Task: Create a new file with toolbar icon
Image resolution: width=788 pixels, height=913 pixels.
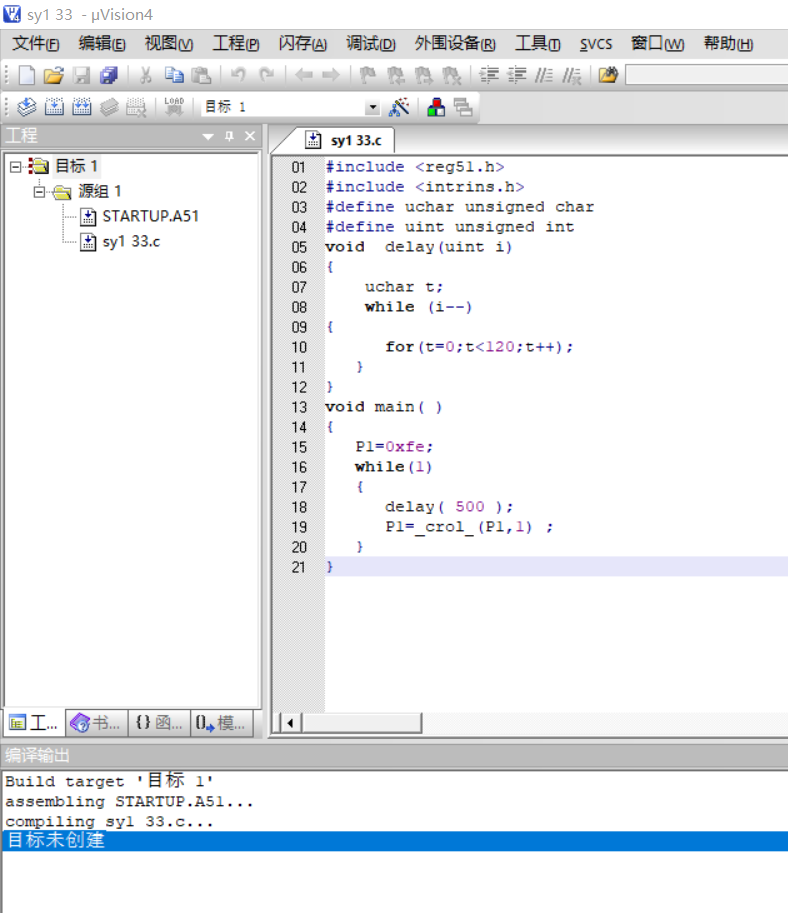Action: (x=26, y=75)
